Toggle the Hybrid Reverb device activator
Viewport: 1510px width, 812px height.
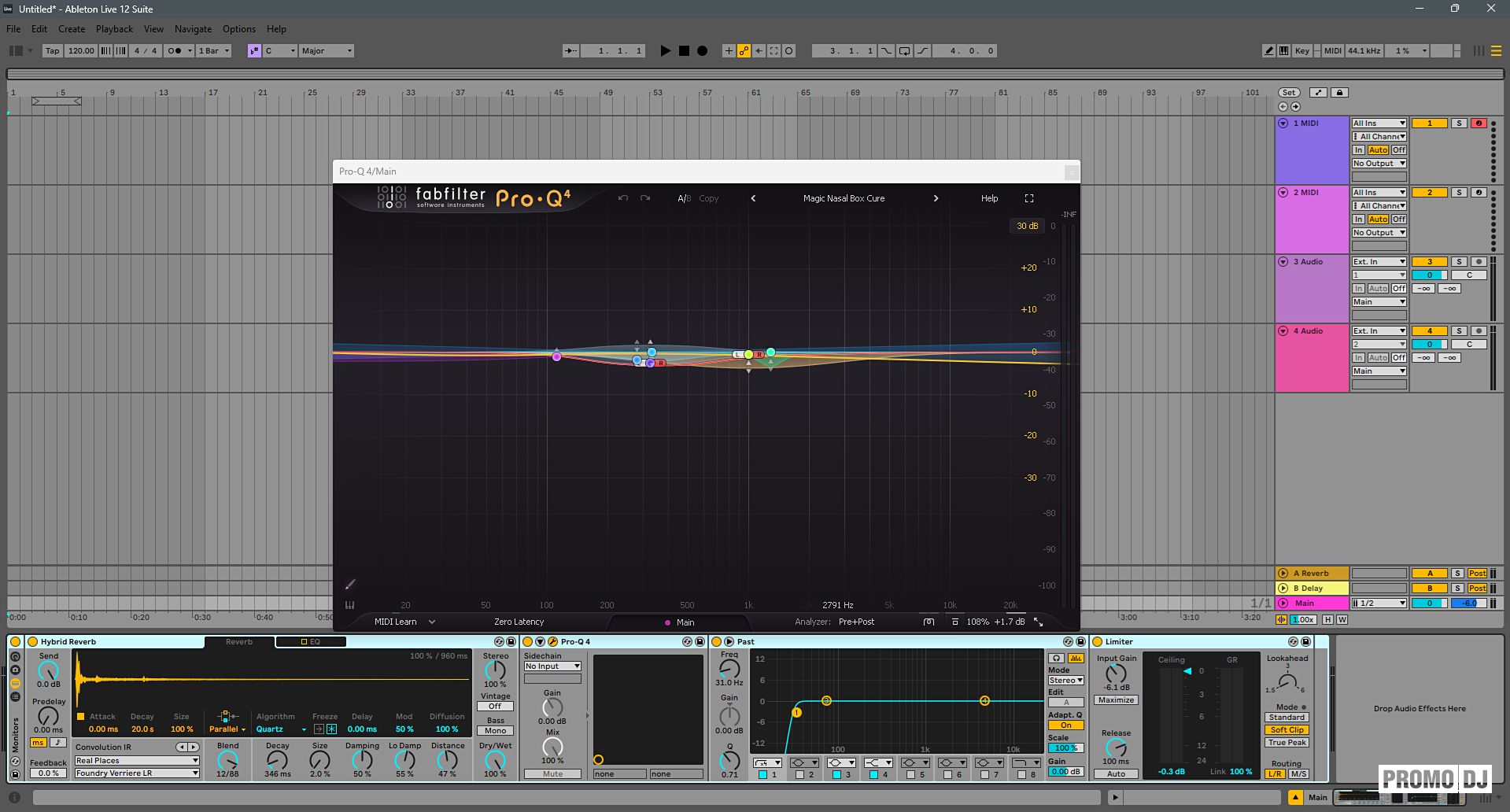click(x=33, y=642)
